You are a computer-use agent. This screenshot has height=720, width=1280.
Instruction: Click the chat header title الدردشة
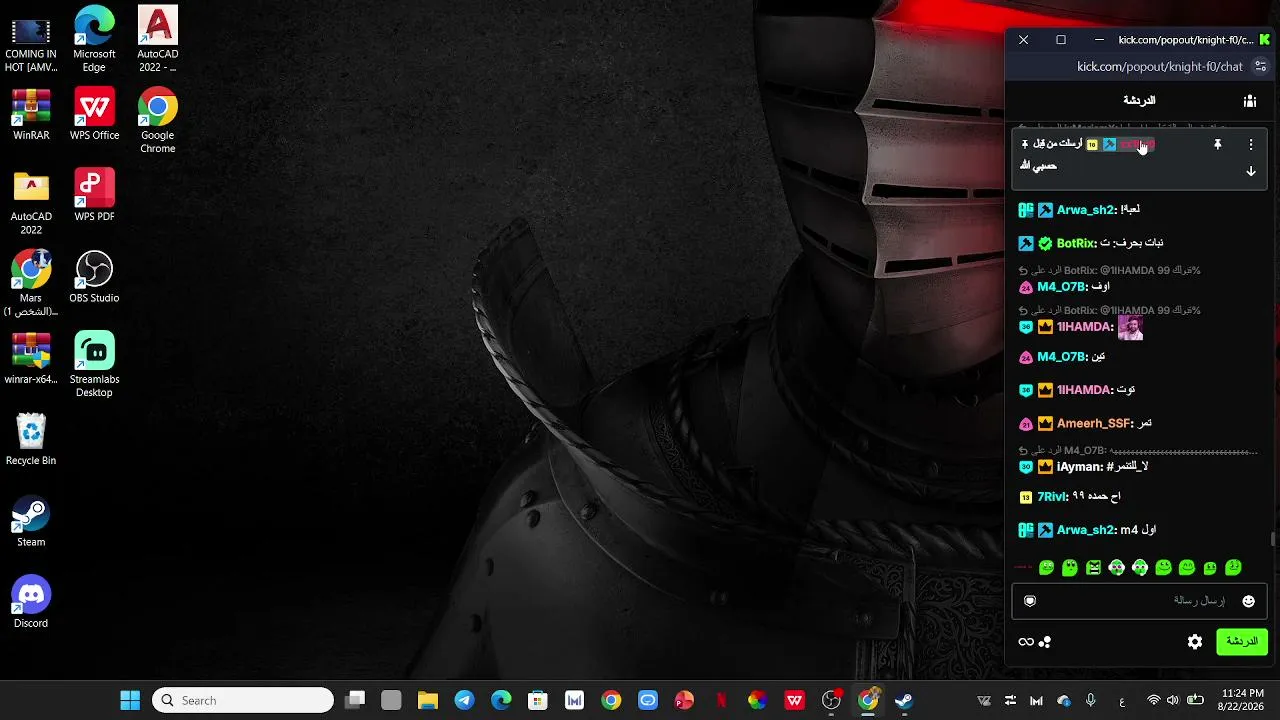tap(1139, 101)
